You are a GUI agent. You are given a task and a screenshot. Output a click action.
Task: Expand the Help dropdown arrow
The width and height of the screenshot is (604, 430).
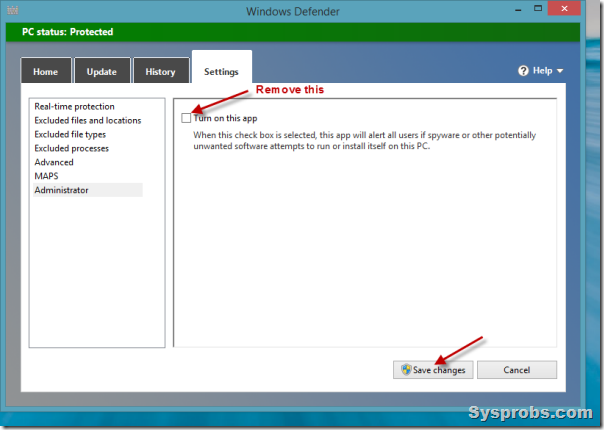(x=560, y=71)
